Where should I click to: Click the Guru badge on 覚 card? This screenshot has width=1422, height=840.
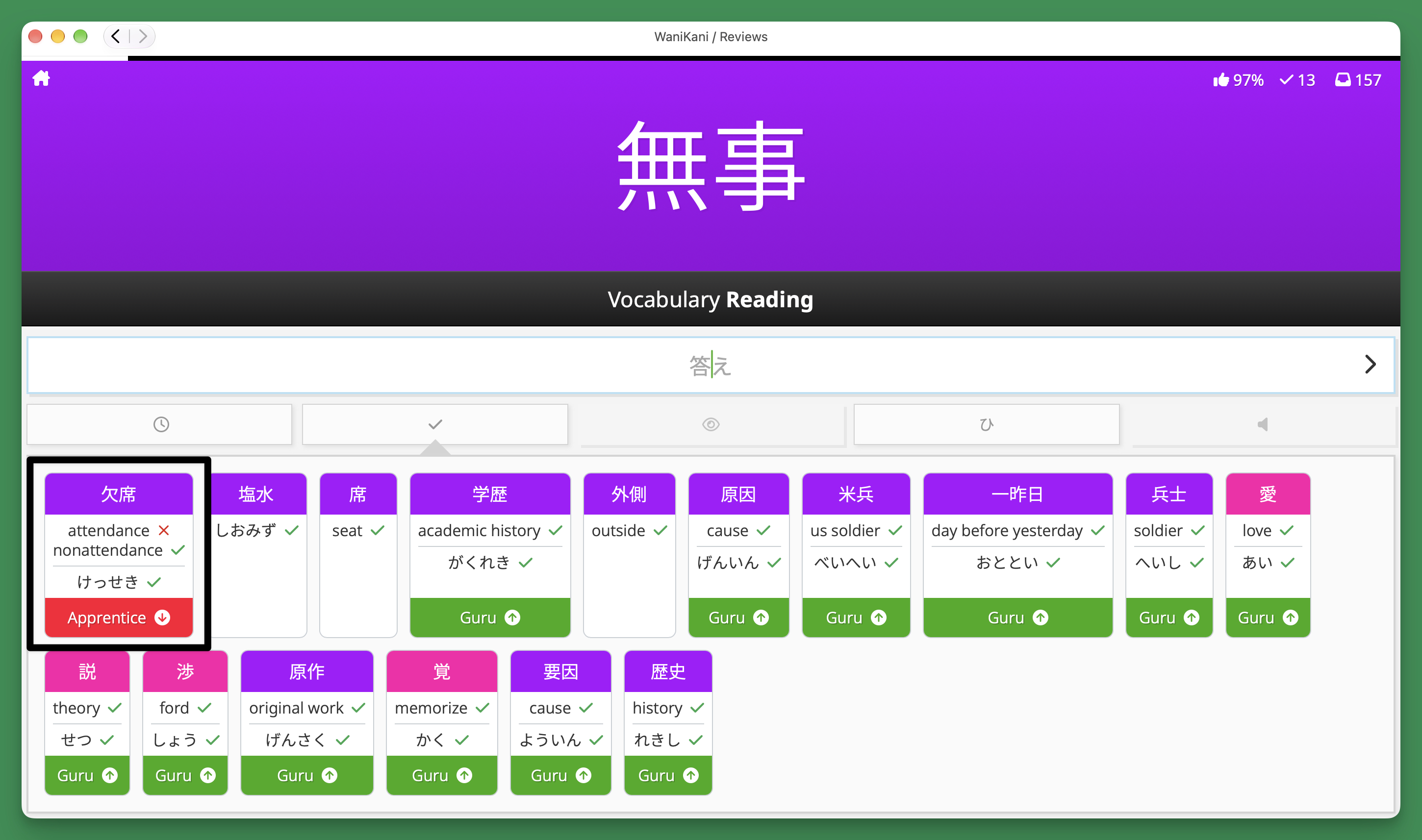tap(442, 775)
